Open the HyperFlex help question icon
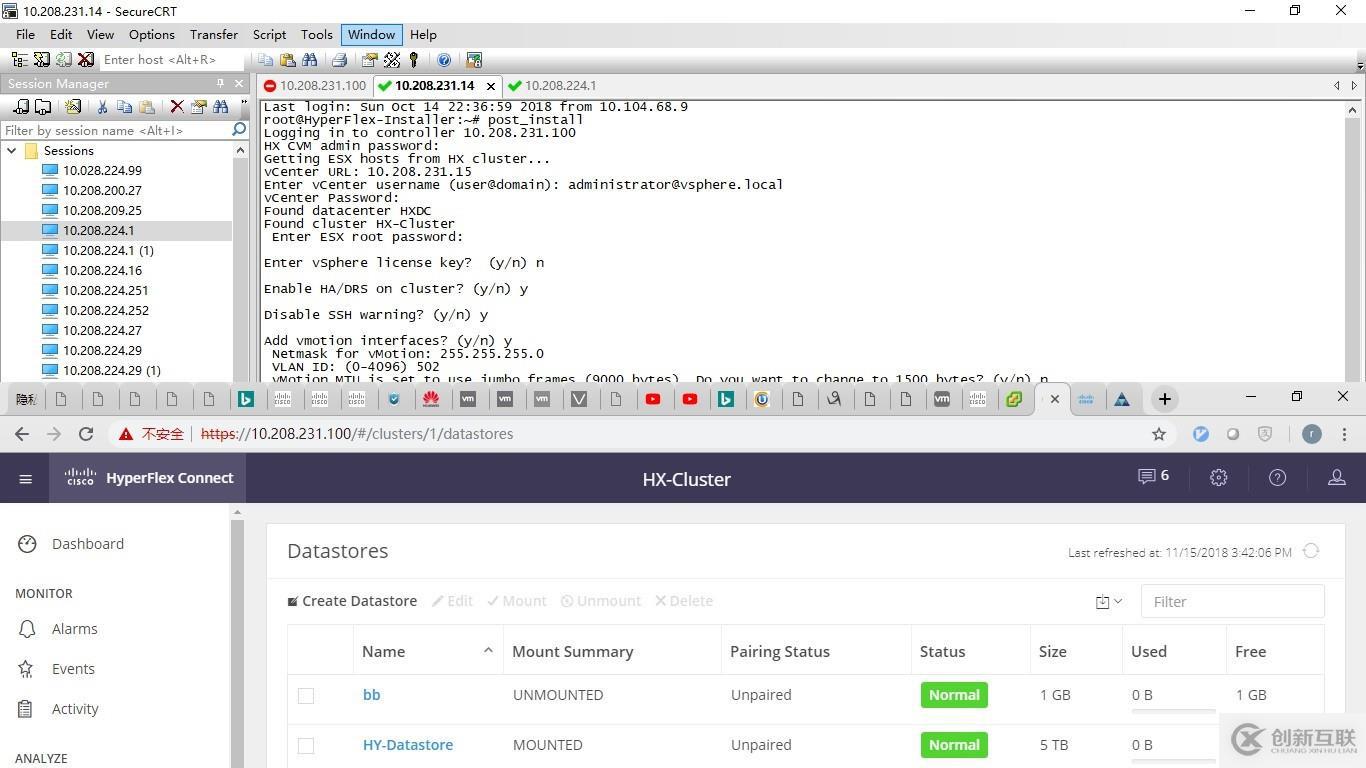This screenshot has height=768, width=1366. pos(1277,478)
